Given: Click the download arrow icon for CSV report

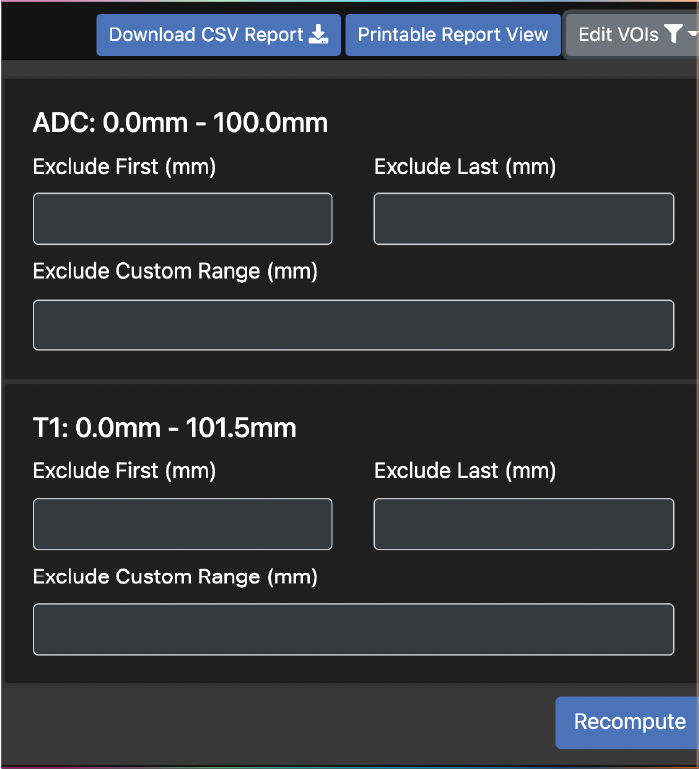Looking at the screenshot, I should pyautogui.click(x=318, y=35).
